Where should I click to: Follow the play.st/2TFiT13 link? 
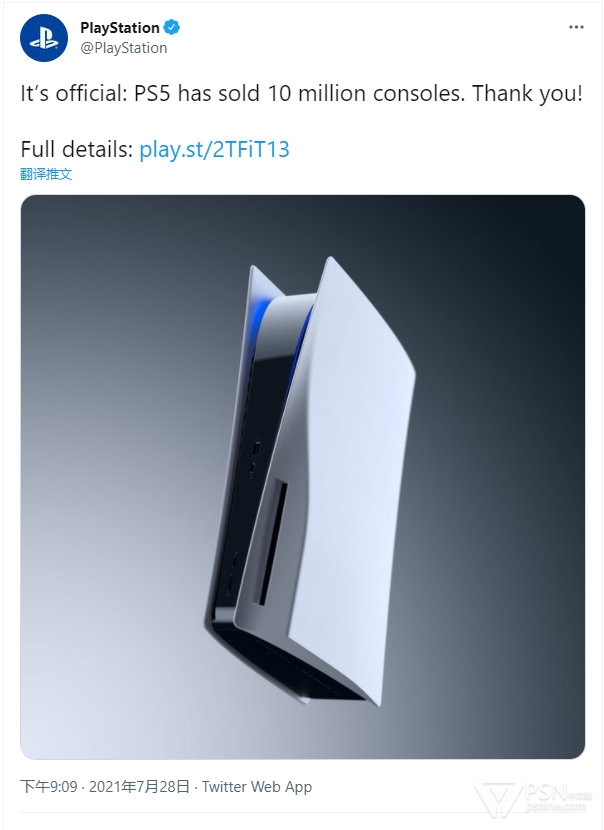(214, 149)
